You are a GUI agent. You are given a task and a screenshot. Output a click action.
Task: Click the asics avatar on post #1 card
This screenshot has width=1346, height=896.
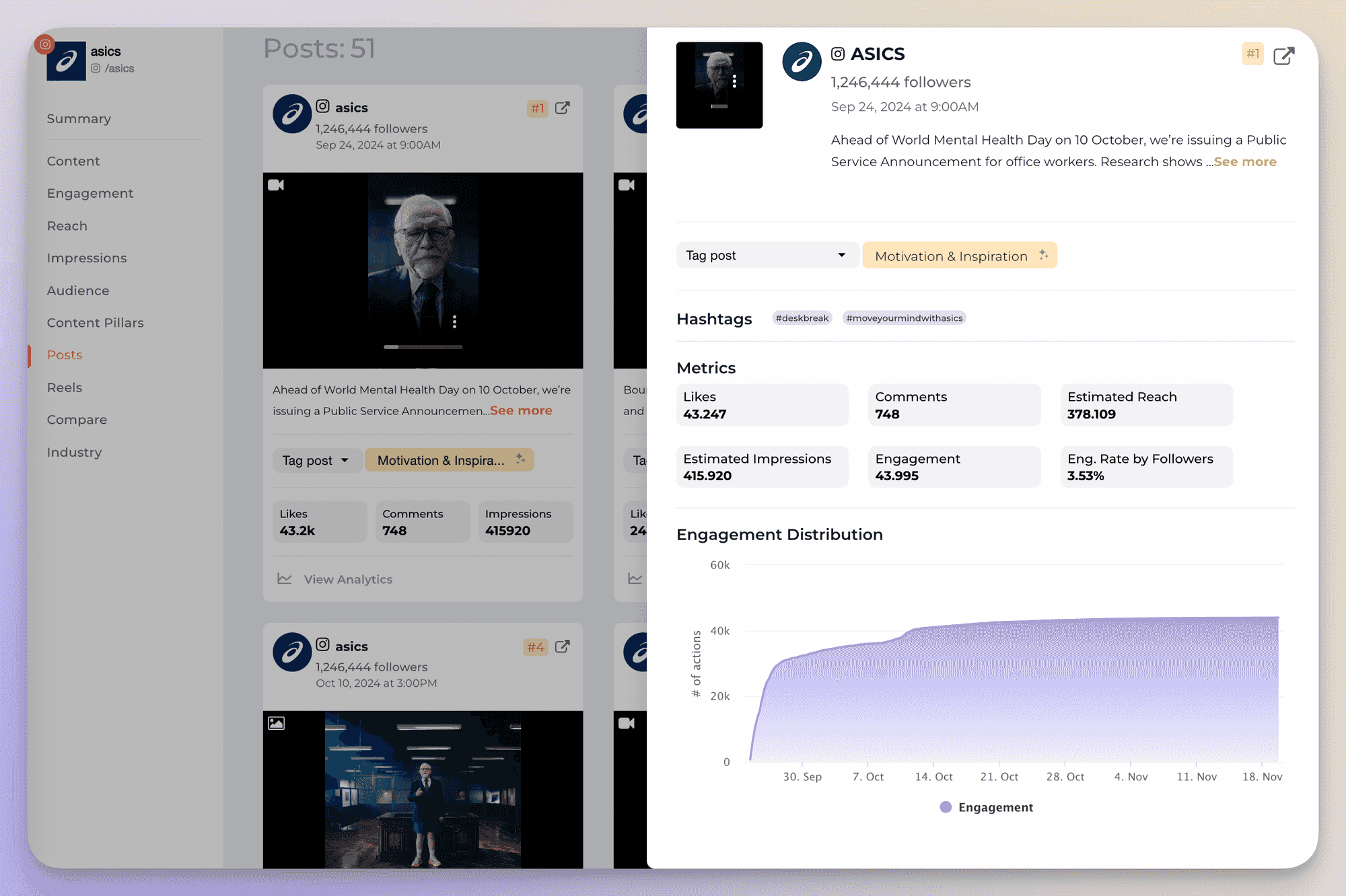pos(292,114)
